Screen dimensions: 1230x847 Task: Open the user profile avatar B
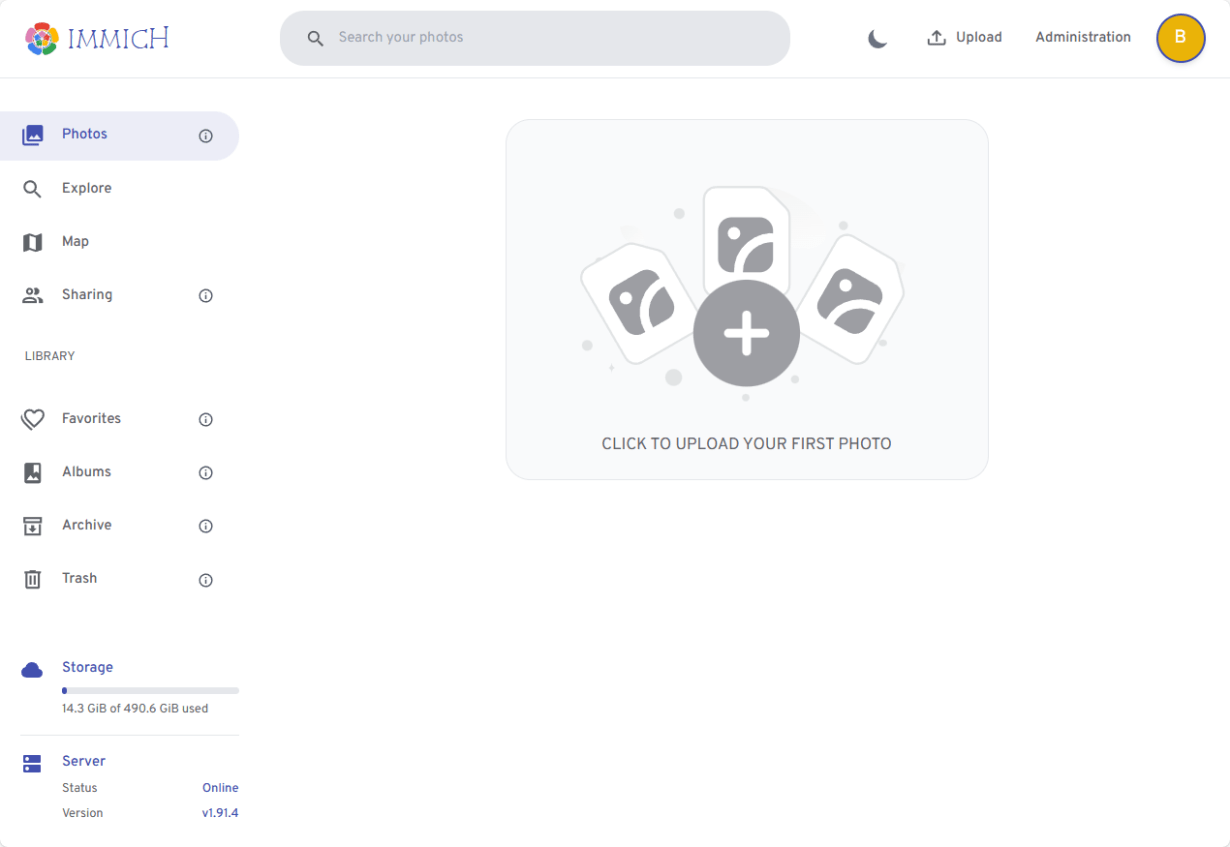tap(1180, 38)
